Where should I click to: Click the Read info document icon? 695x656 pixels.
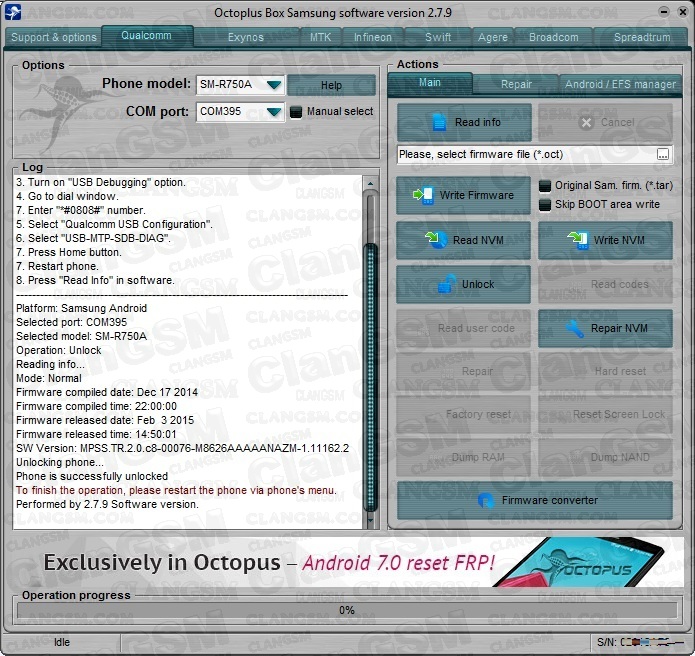pos(439,122)
